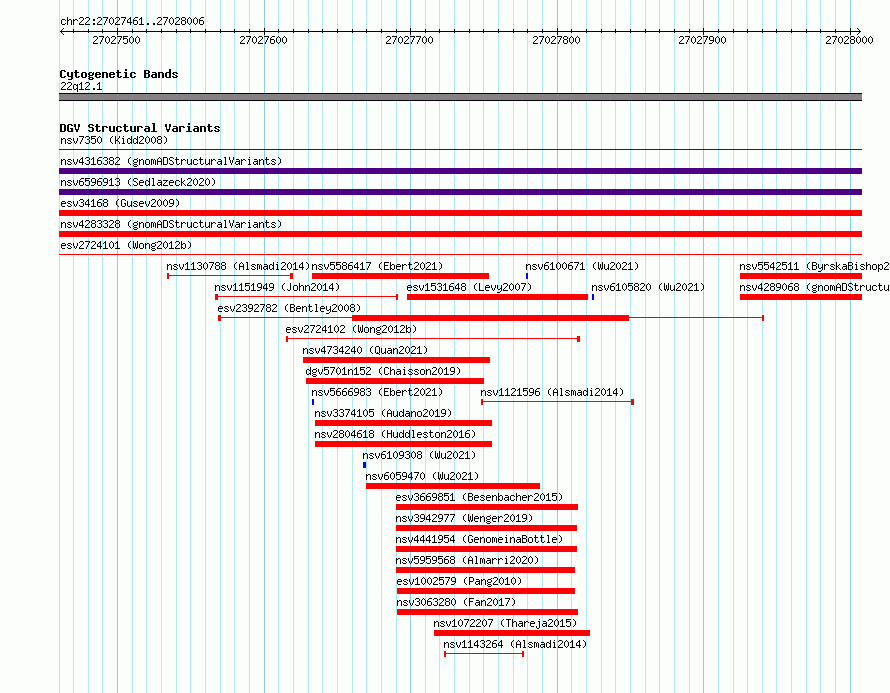
Task: Click blue marker for nsv6109308 (Wu2021)
Action: point(364,465)
